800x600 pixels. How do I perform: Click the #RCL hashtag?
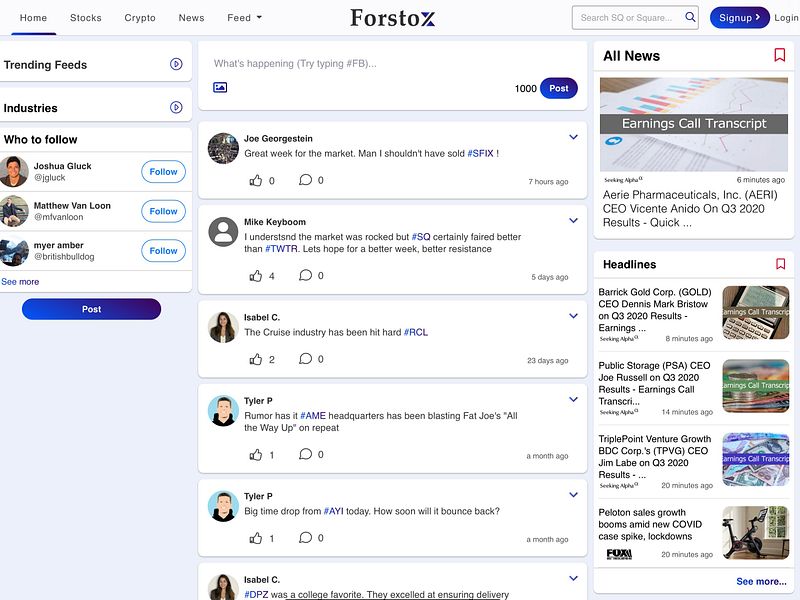pyautogui.click(x=415, y=332)
